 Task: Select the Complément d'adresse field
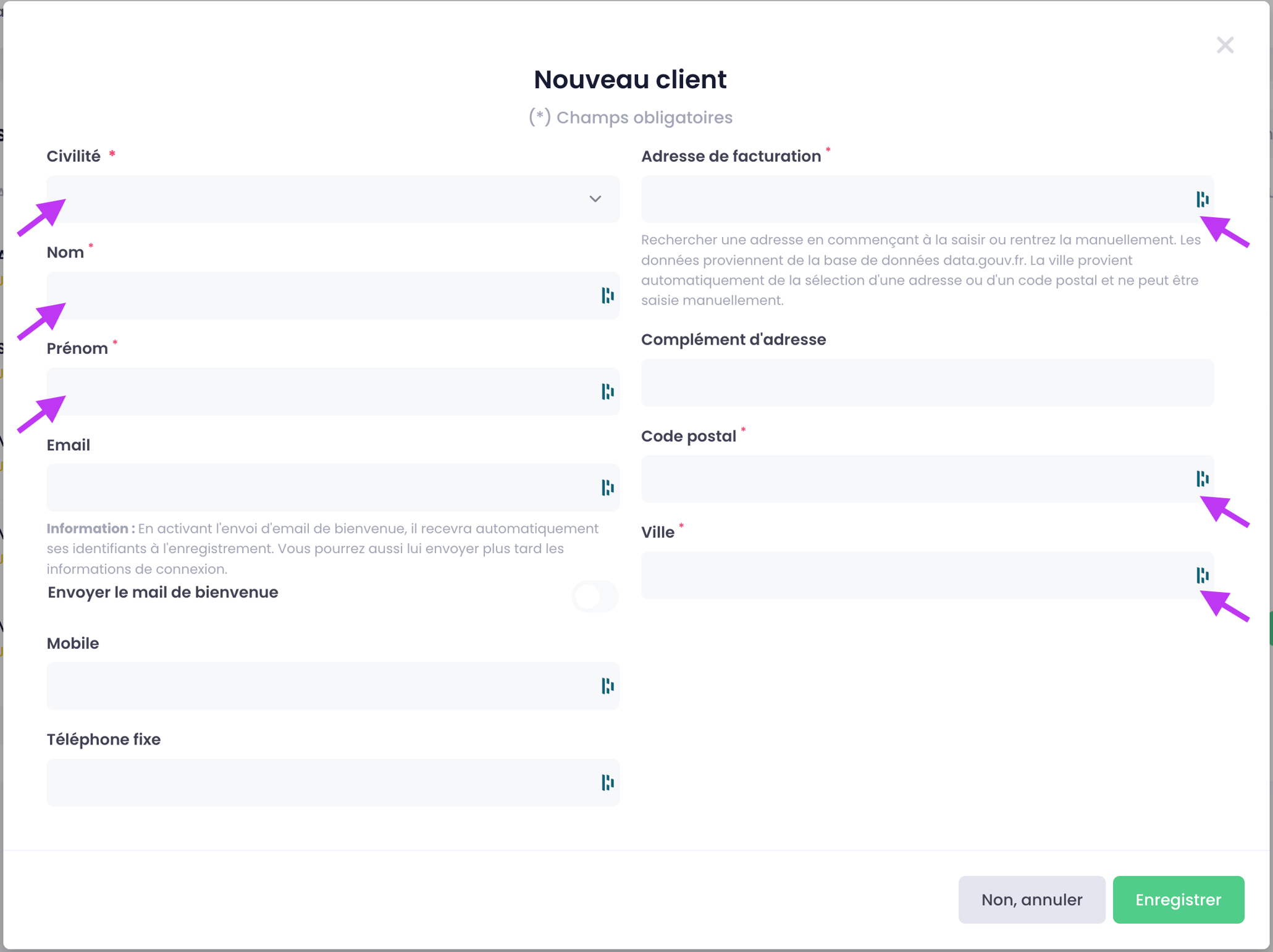[926, 383]
